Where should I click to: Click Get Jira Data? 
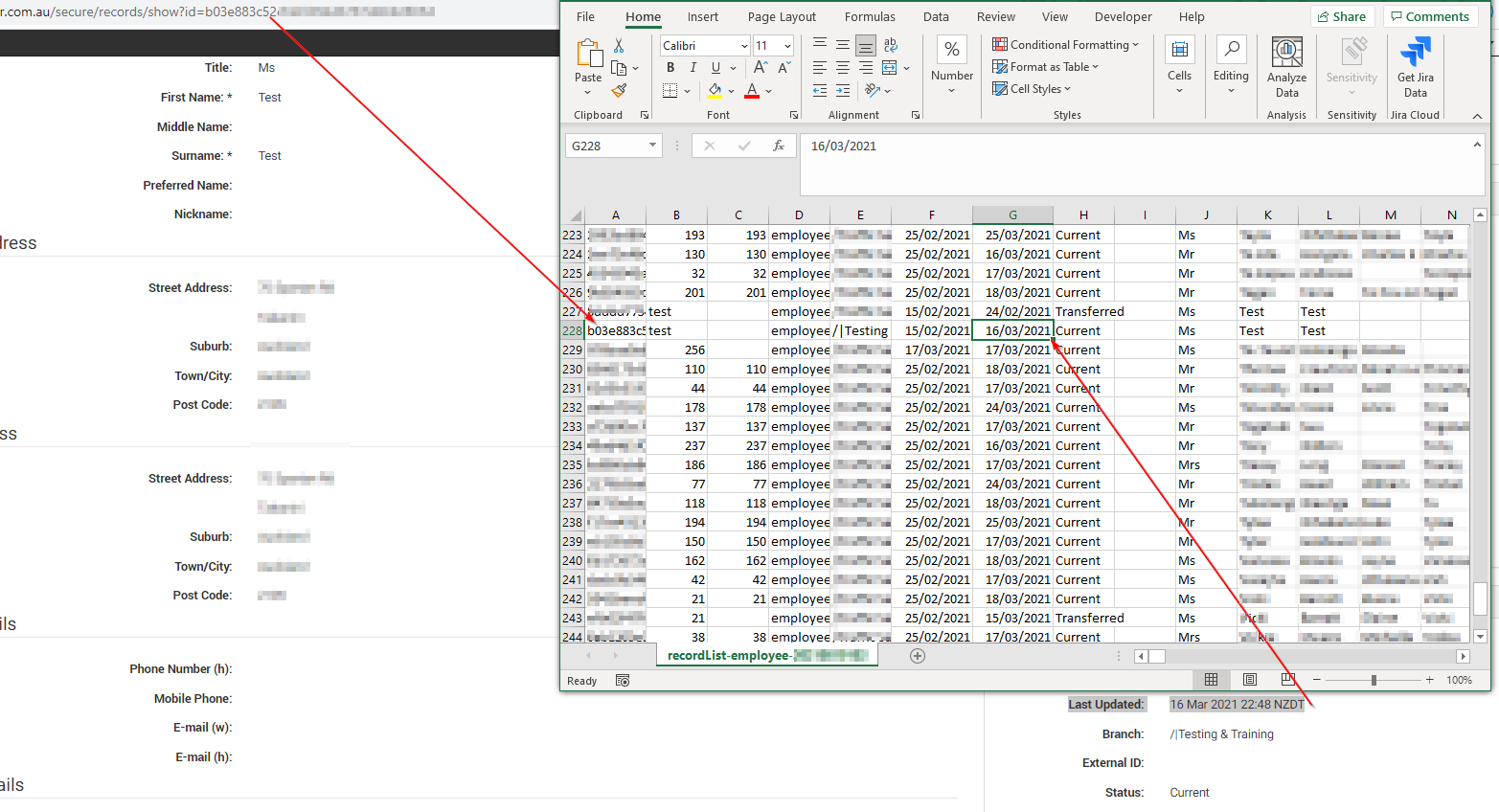(x=1416, y=67)
